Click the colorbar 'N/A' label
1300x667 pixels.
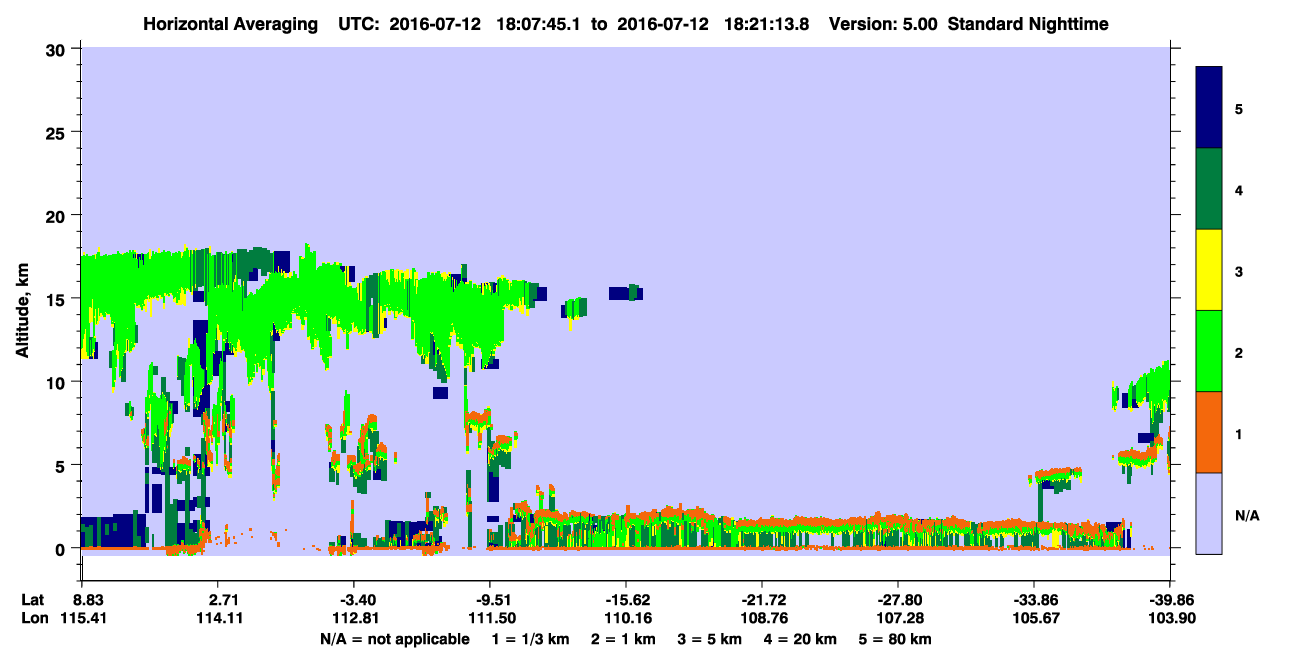1246,515
